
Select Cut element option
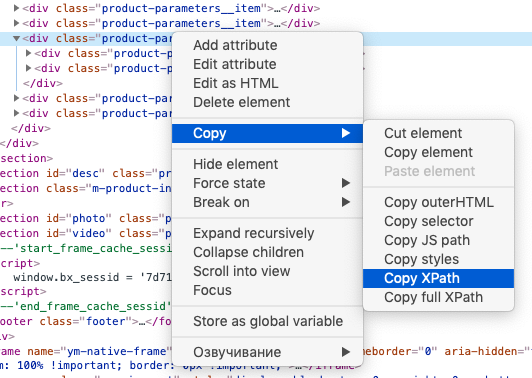pyautogui.click(x=438, y=133)
